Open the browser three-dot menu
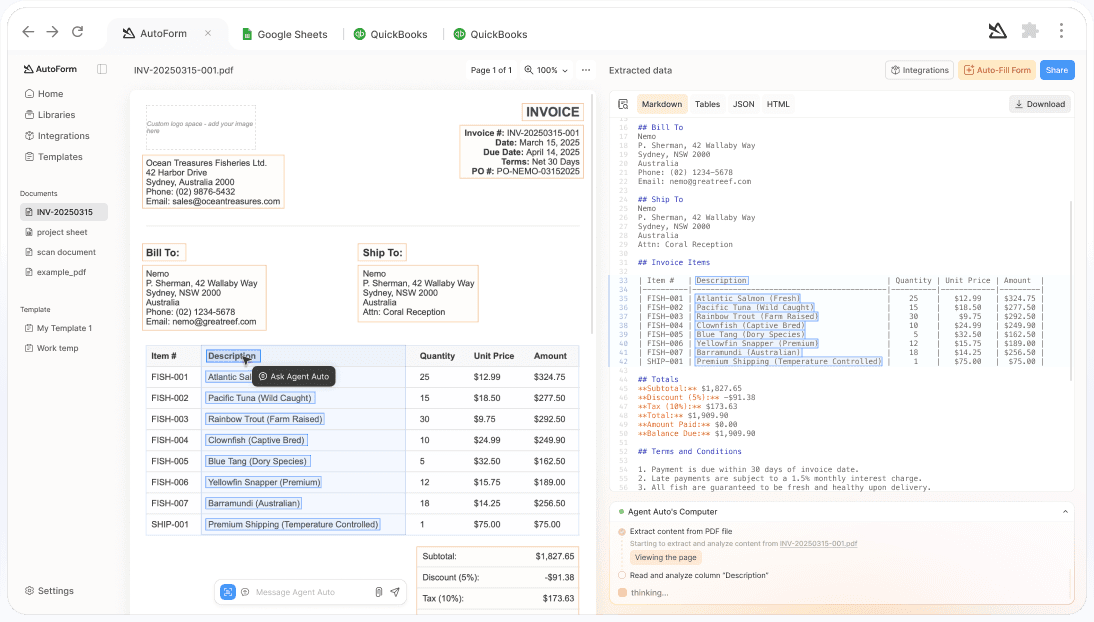Screen dimensions: 1094x622 tap(1061, 31)
